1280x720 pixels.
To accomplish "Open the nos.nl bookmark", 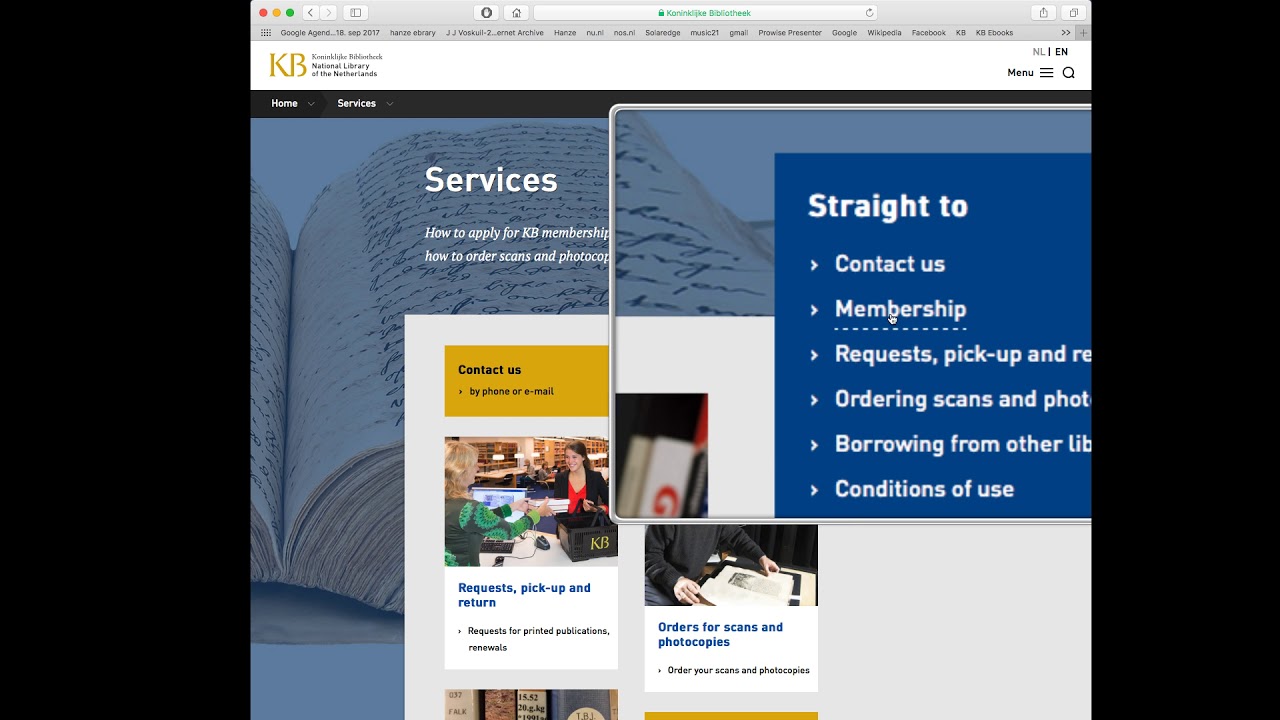I will click(x=624, y=33).
